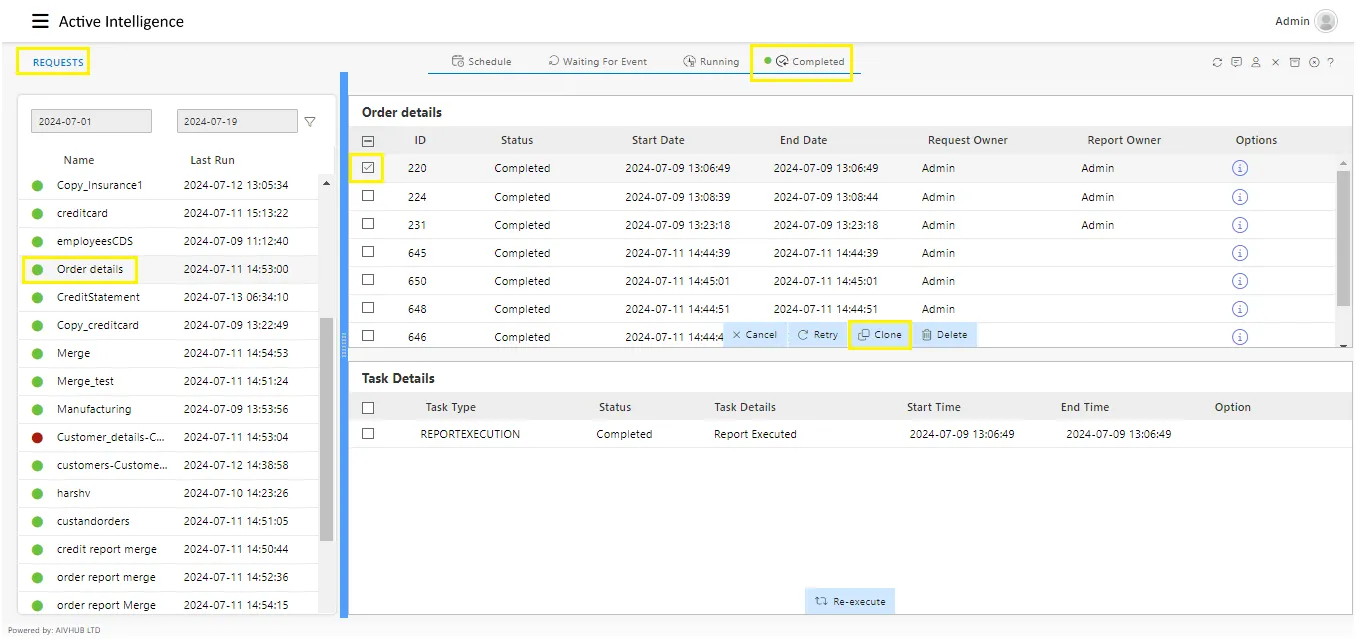This screenshot has width=1356, height=639.
Task: Open info icon for request 645
Action: [x=1240, y=253]
